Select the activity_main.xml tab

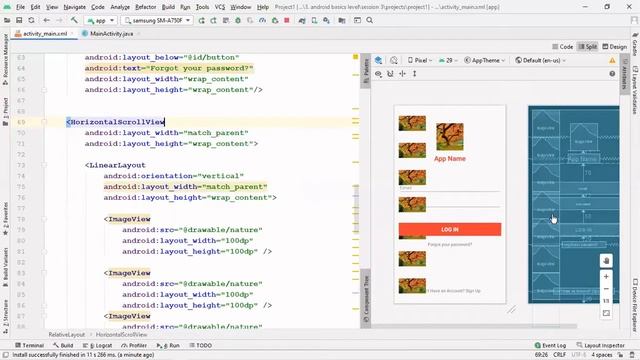(x=44, y=34)
